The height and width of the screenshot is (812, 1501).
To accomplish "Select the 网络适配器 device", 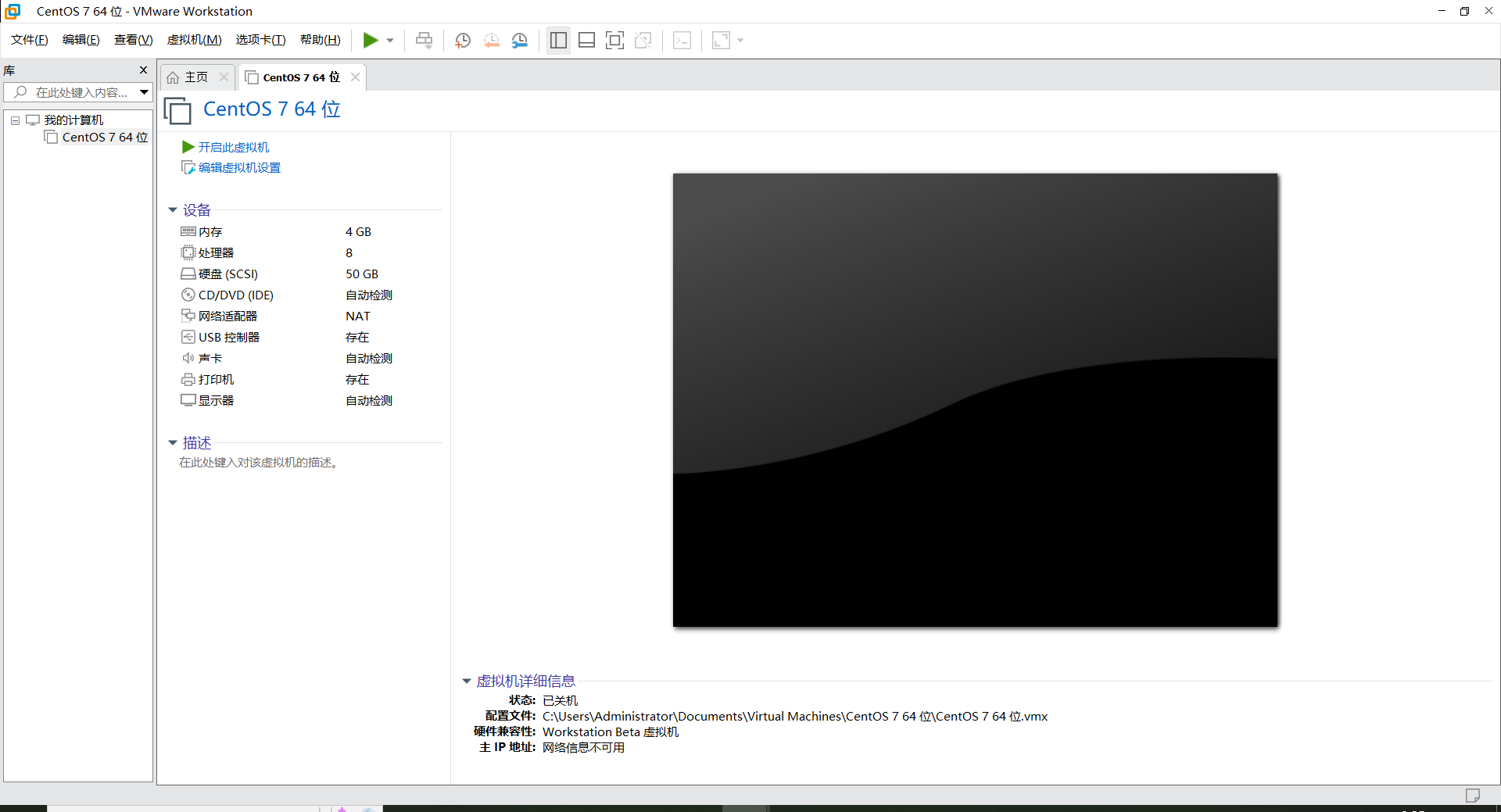I will [227, 317].
